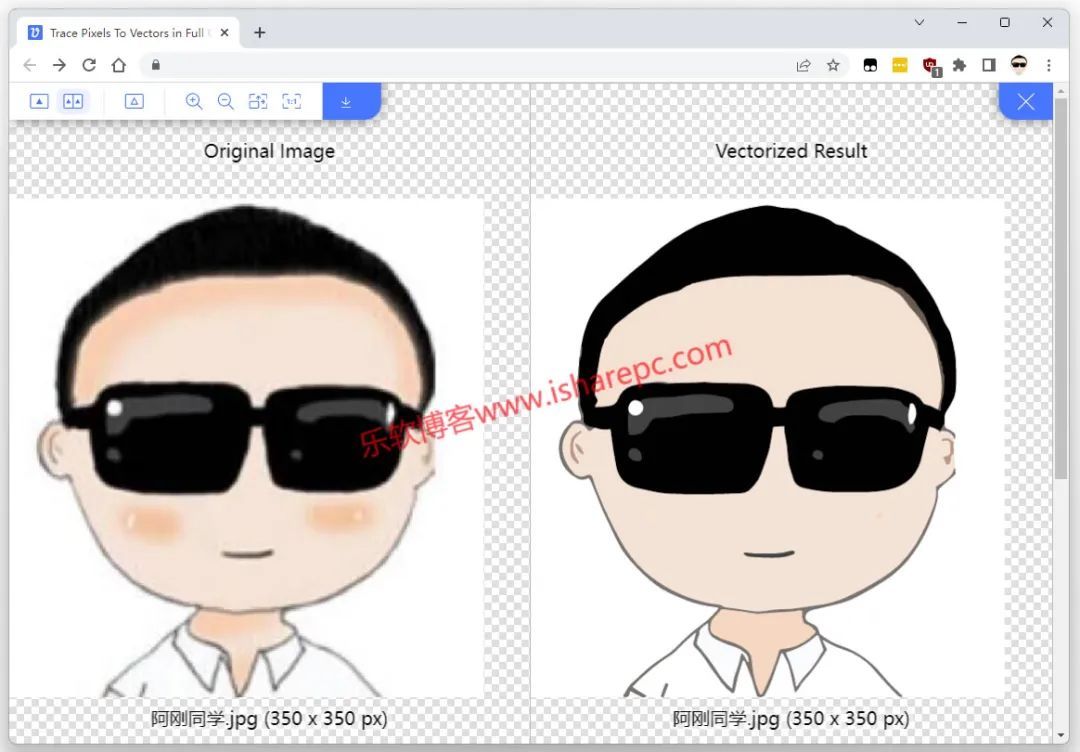Screen dimensions: 1080x752
Task: Zoom out of the image preview
Action: (x=225, y=101)
